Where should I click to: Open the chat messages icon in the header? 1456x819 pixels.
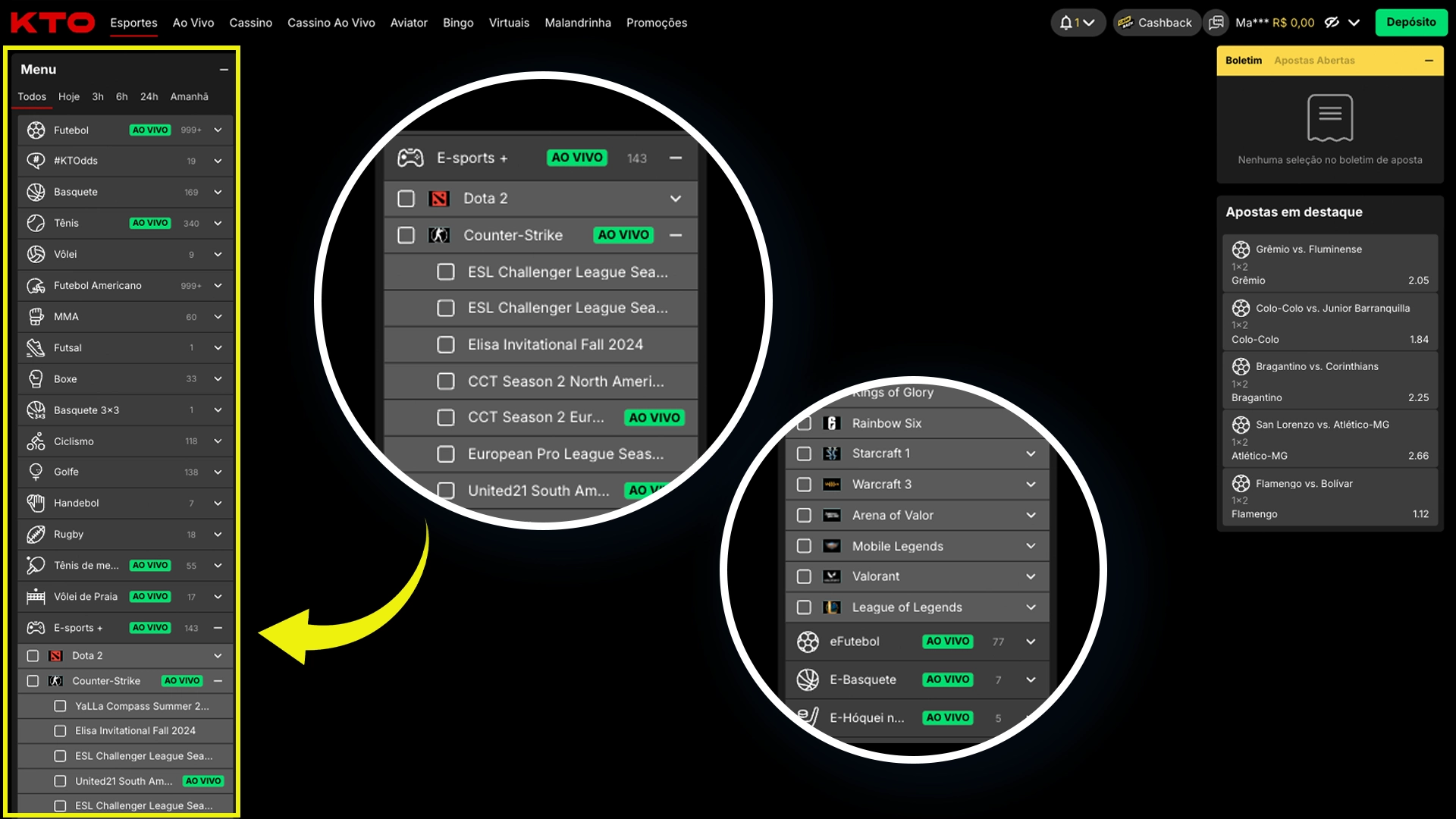[x=1216, y=23]
